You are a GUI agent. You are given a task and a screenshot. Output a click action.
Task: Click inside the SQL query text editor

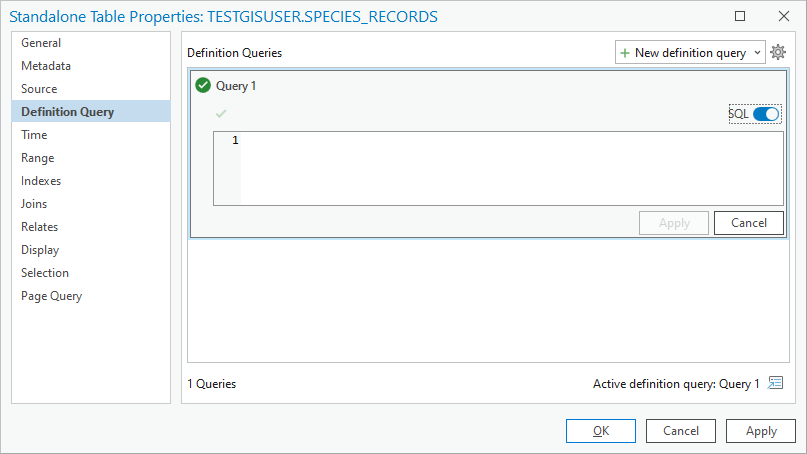pyautogui.click(x=510, y=168)
